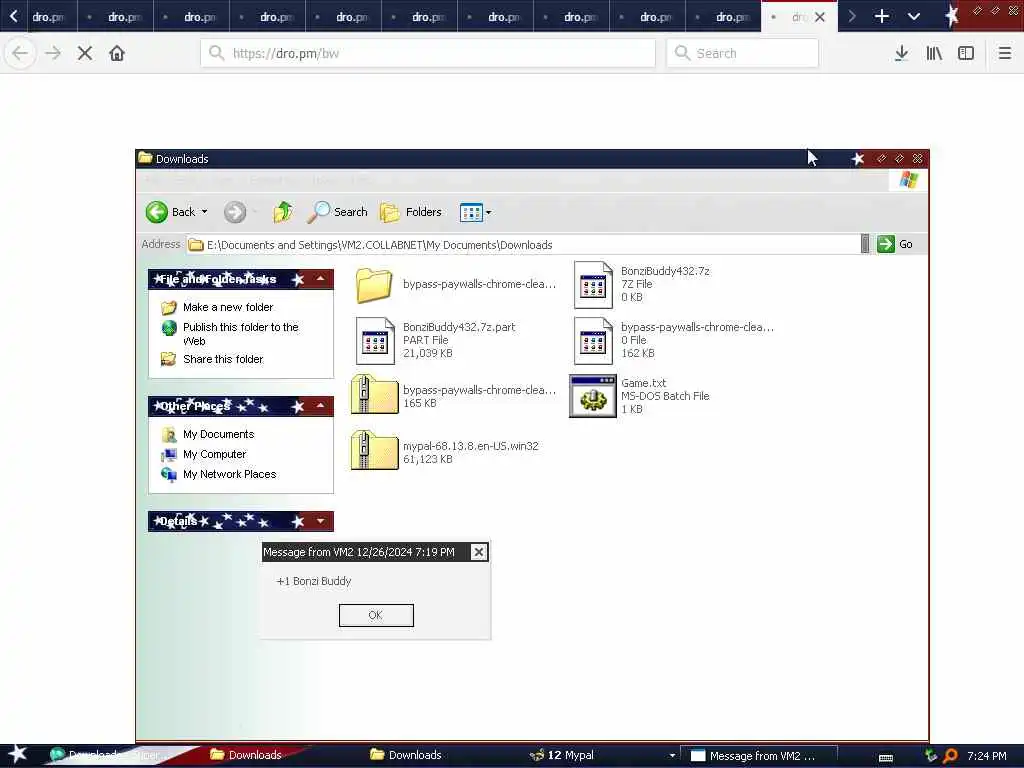
Task: Click OK in the VM2 message
Action: point(376,615)
